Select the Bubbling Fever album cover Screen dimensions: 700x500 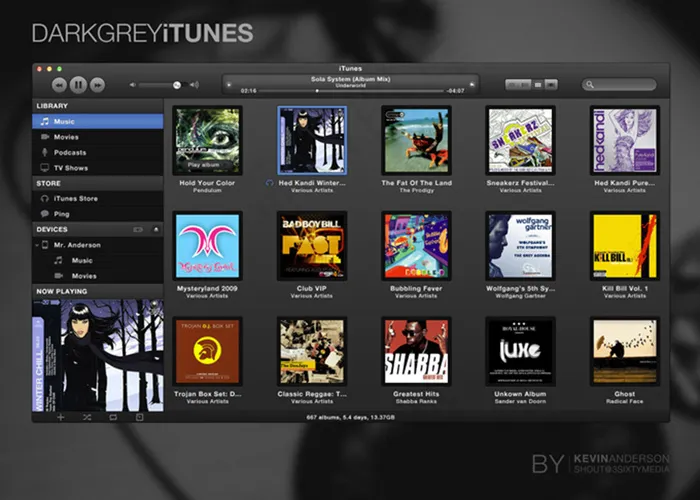[417, 246]
